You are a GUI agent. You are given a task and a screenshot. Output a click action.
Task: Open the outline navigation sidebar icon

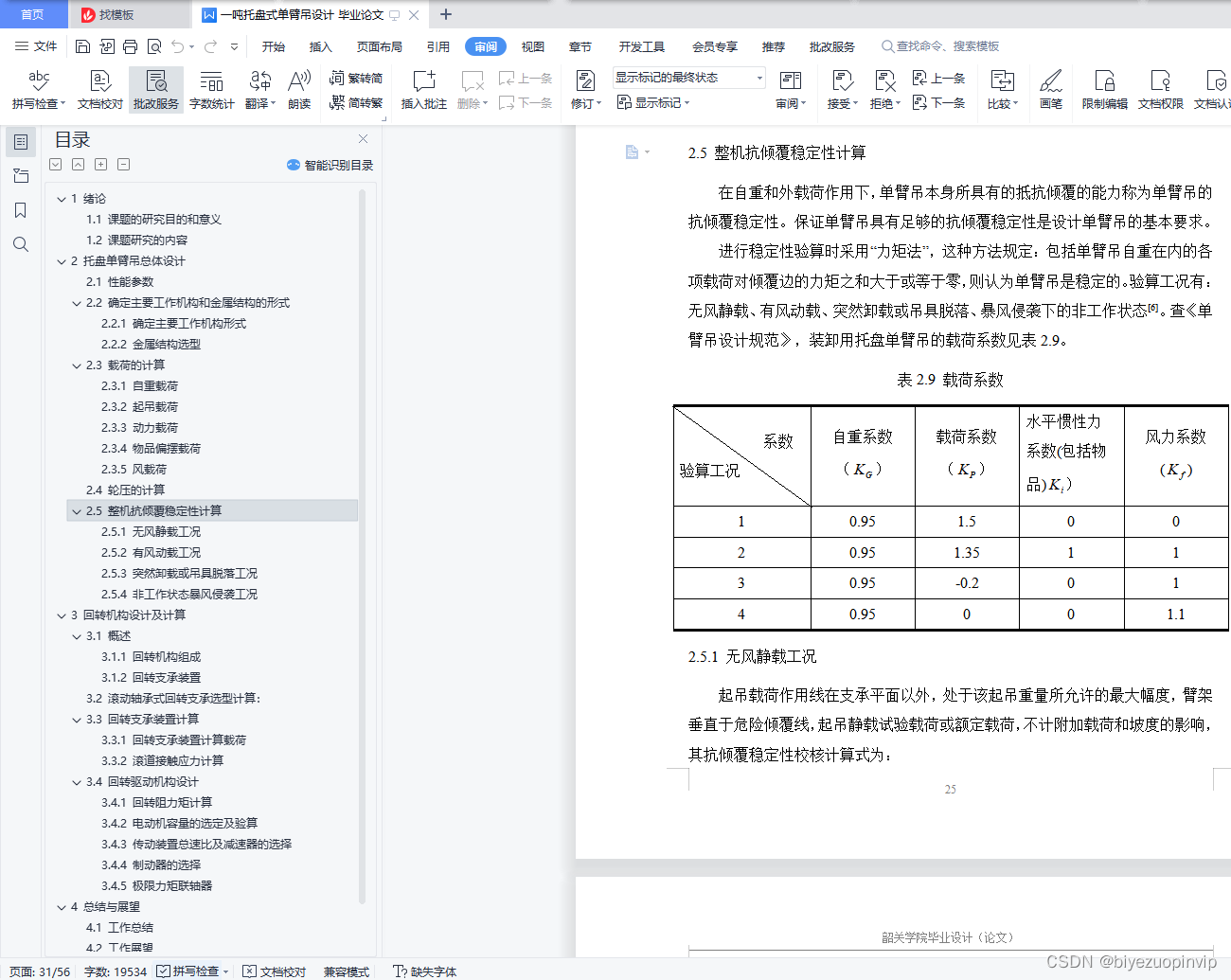click(x=21, y=142)
